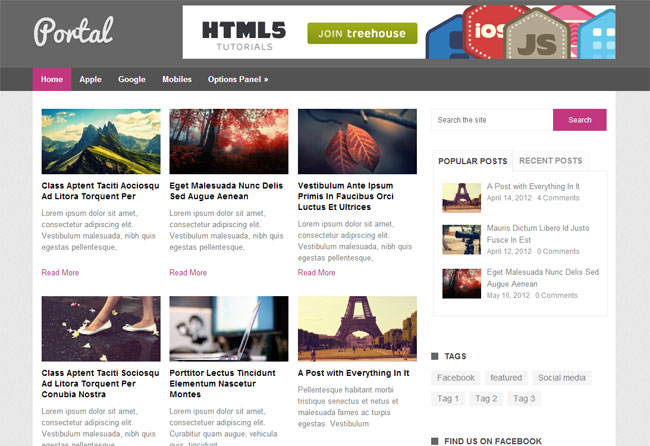This screenshot has height=446, width=650.
Task: Click the Portal site logo
Action: [73, 32]
